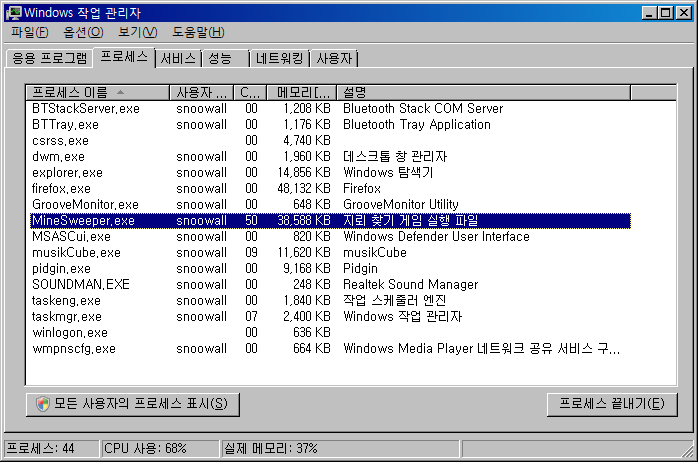Close the Windows 작업 관리자 window
Viewport: 698px width, 462px height.
684,12
